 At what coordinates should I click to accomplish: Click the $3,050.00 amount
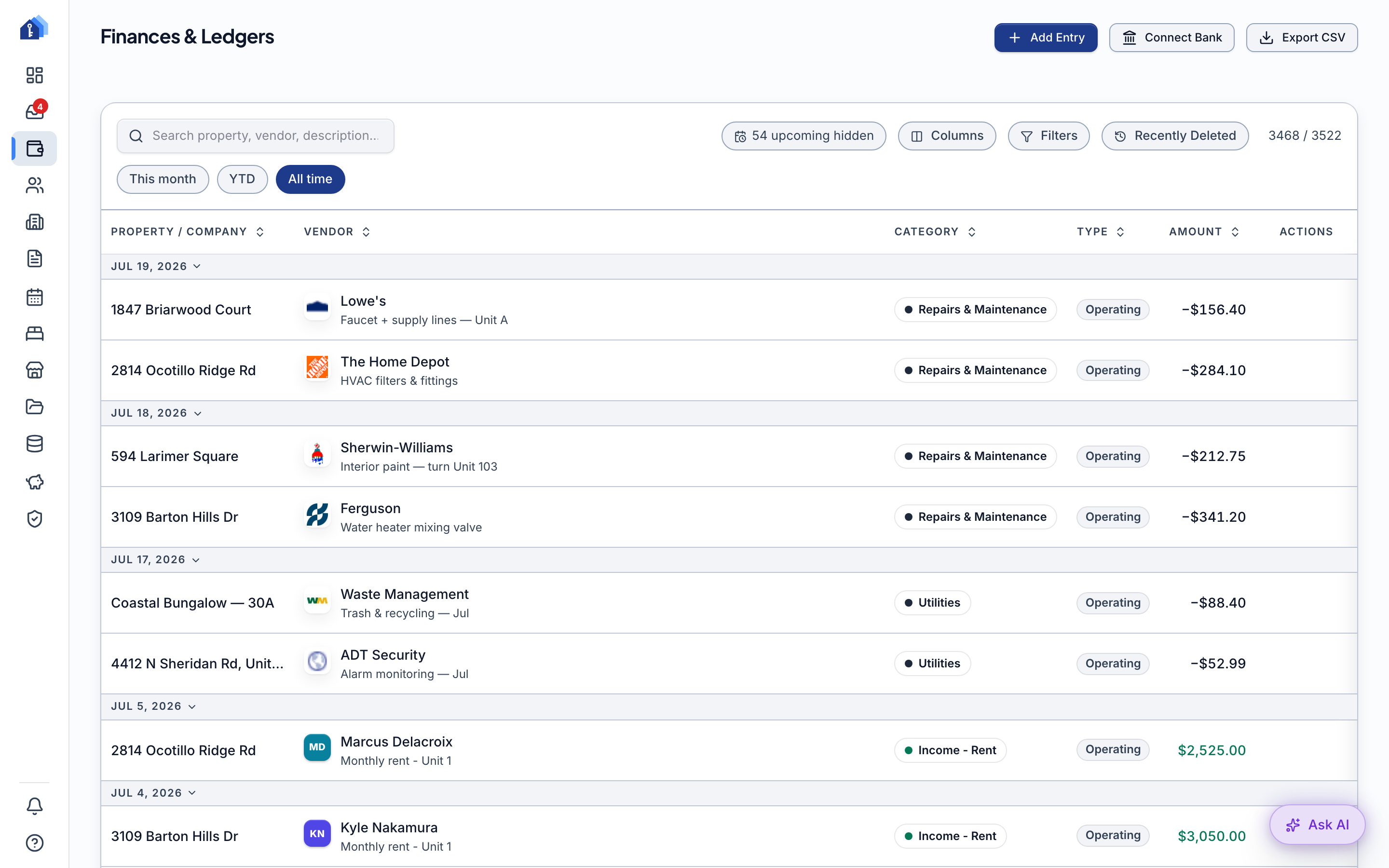point(1212,837)
